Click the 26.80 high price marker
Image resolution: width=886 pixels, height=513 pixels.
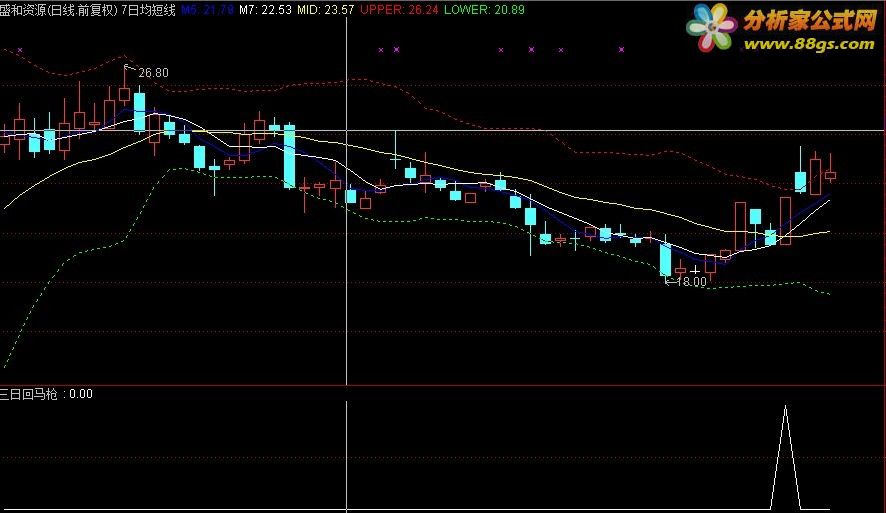(153, 72)
